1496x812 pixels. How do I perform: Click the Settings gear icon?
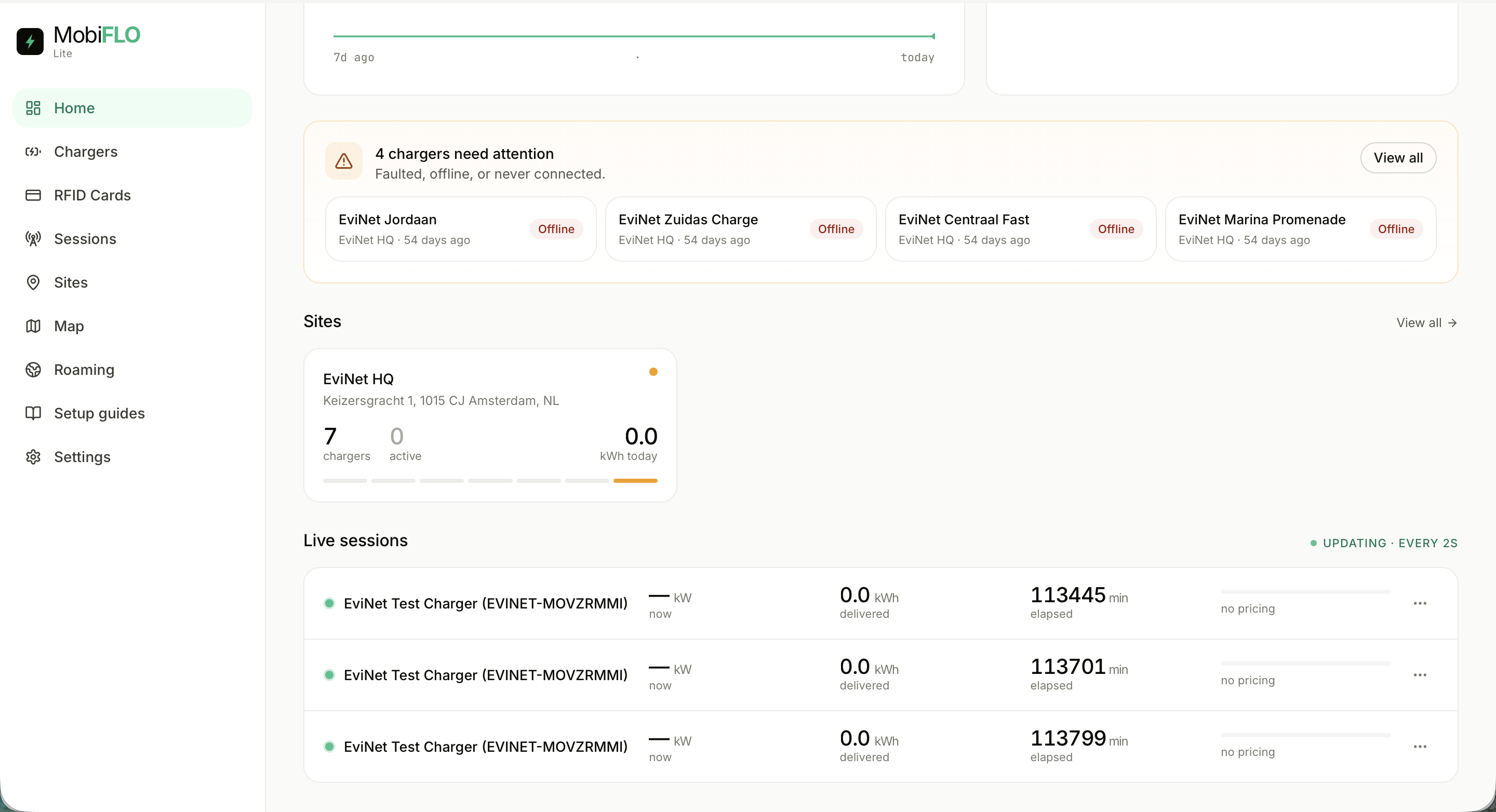[33, 457]
